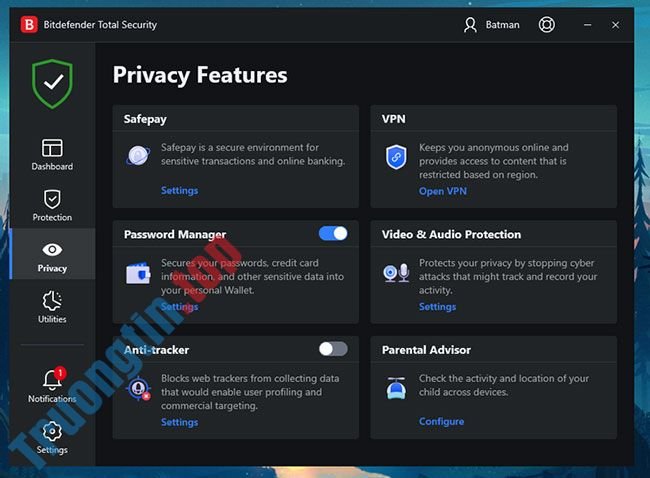Turn off the Password Manager toggle
Image resolution: width=650 pixels, height=478 pixels.
[x=333, y=233]
